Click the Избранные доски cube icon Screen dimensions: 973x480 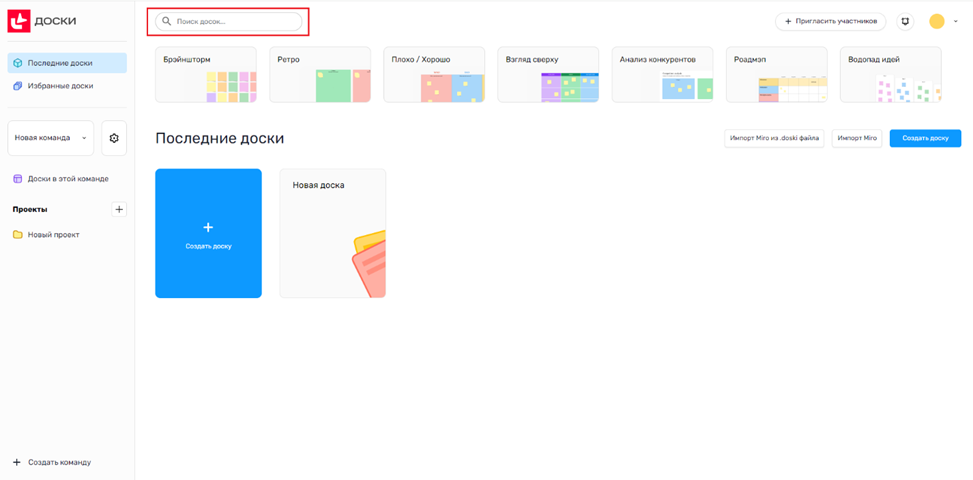18,86
